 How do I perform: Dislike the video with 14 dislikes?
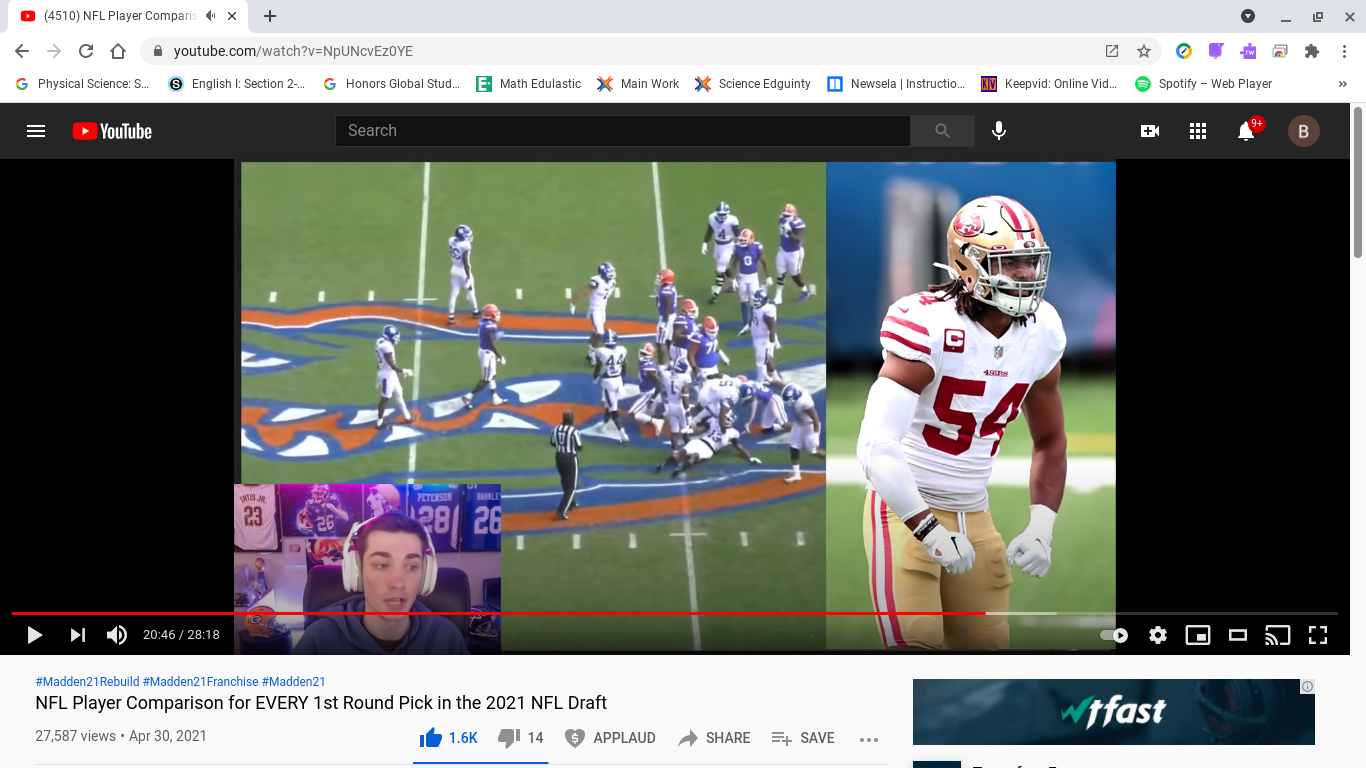coord(521,738)
